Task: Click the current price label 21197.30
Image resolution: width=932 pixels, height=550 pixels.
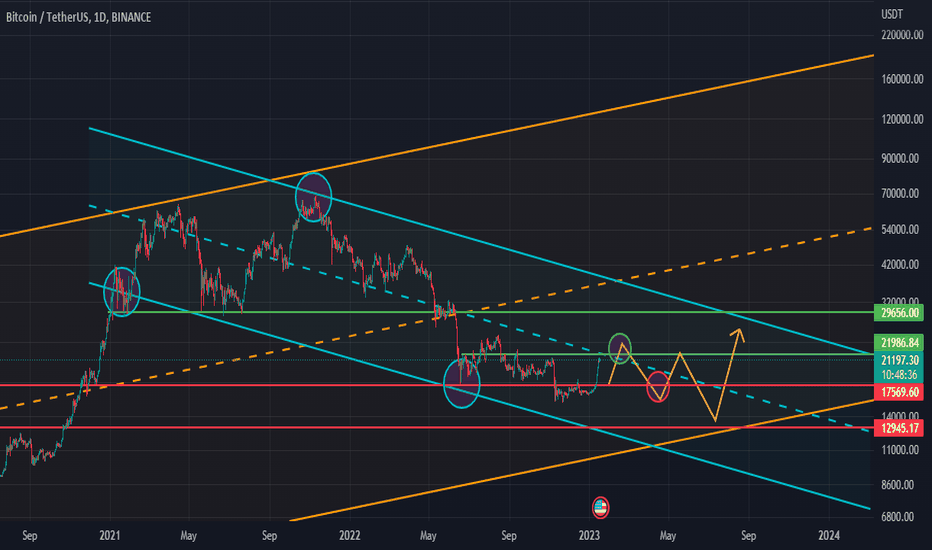Action: click(899, 360)
